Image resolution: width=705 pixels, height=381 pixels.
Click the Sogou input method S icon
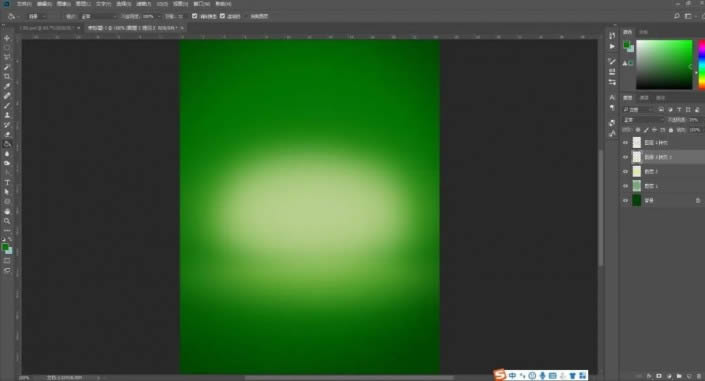500,375
